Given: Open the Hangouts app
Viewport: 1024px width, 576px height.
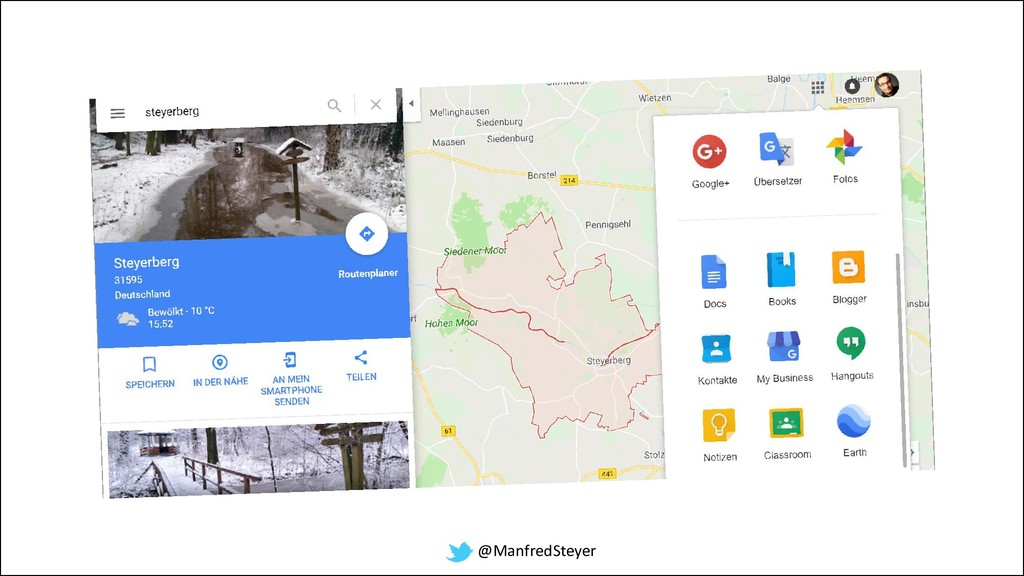Looking at the screenshot, I should 852,354.
